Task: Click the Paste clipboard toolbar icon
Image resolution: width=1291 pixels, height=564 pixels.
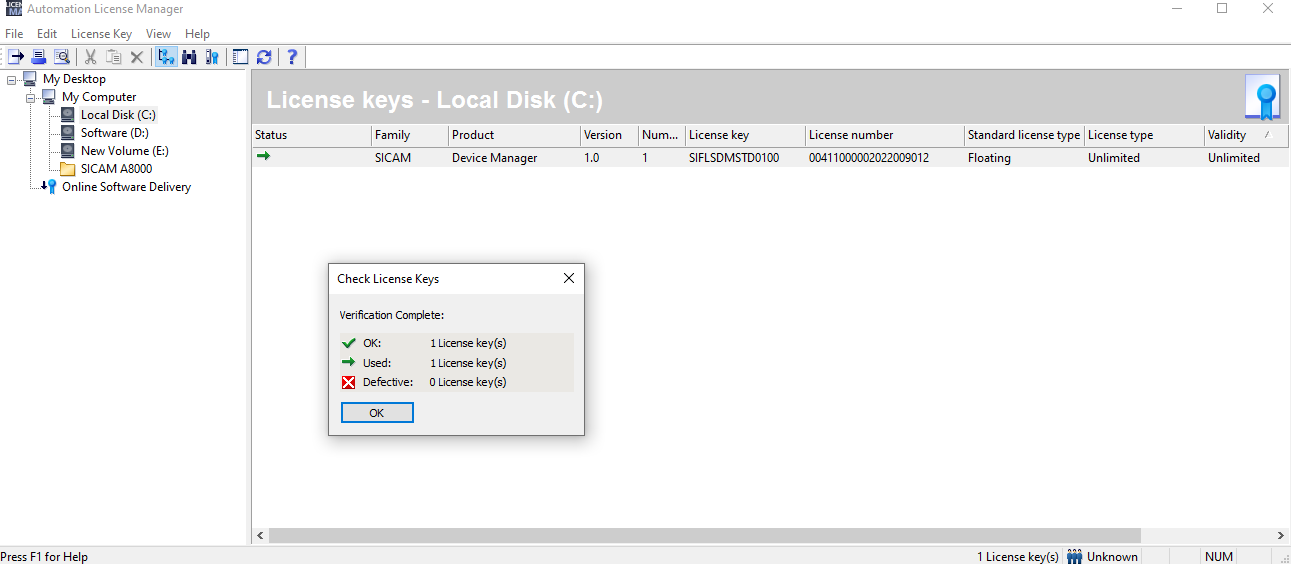Action: coord(114,57)
